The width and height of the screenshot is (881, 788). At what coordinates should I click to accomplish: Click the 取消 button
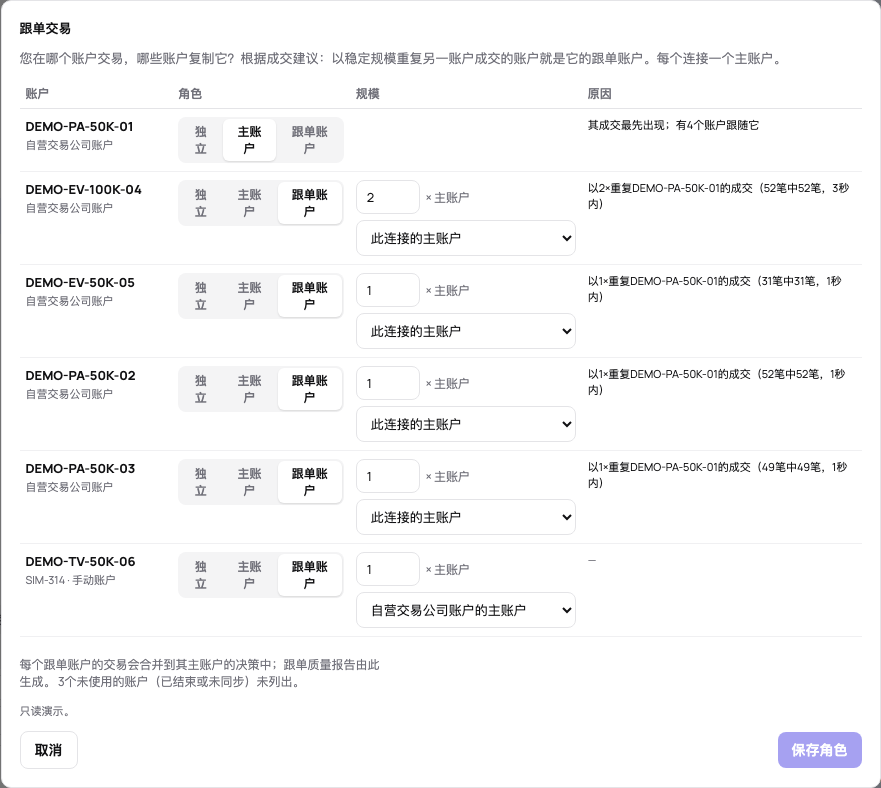click(49, 750)
